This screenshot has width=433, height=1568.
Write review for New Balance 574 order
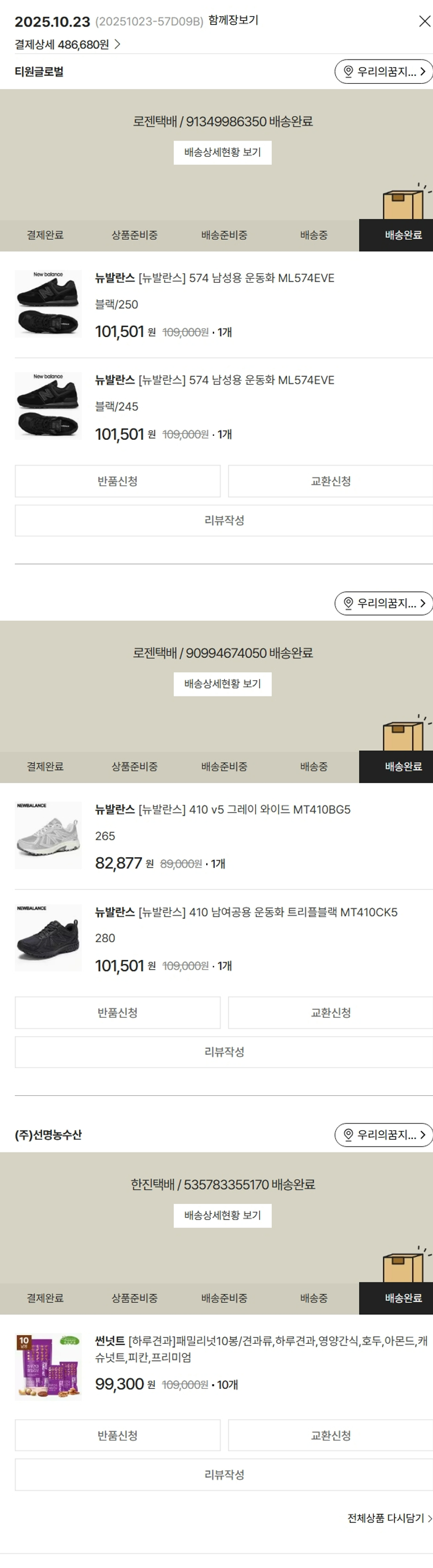[x=224, y=520]
